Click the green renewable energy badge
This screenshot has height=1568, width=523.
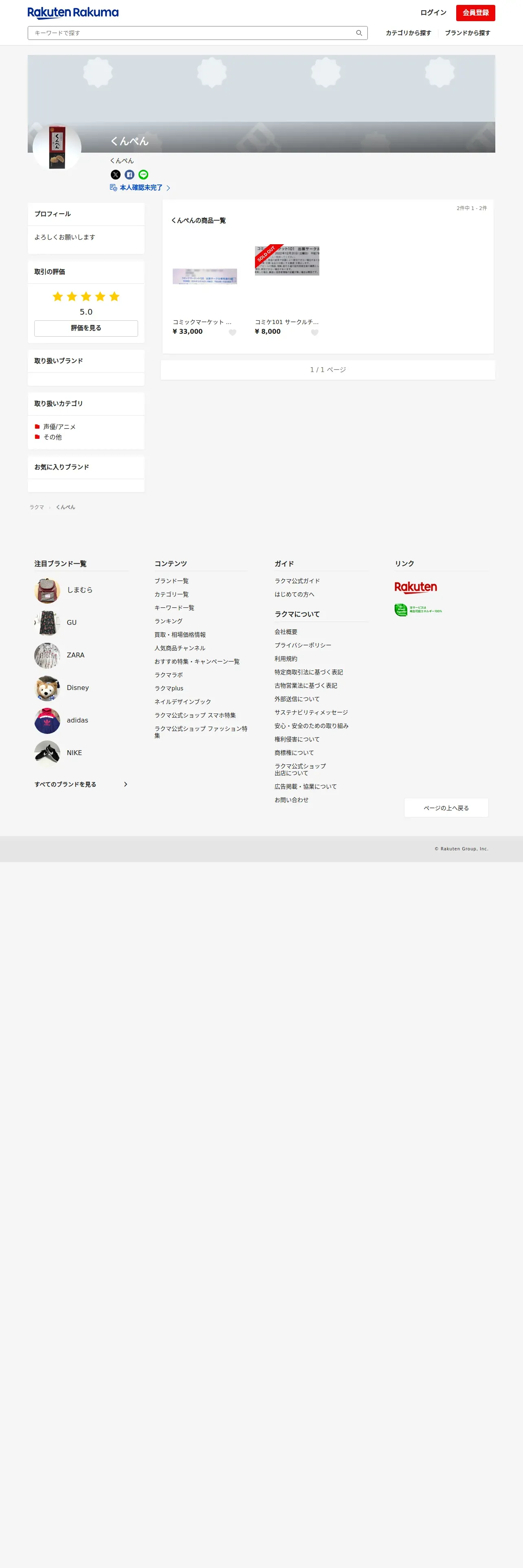tap(418, 610)
